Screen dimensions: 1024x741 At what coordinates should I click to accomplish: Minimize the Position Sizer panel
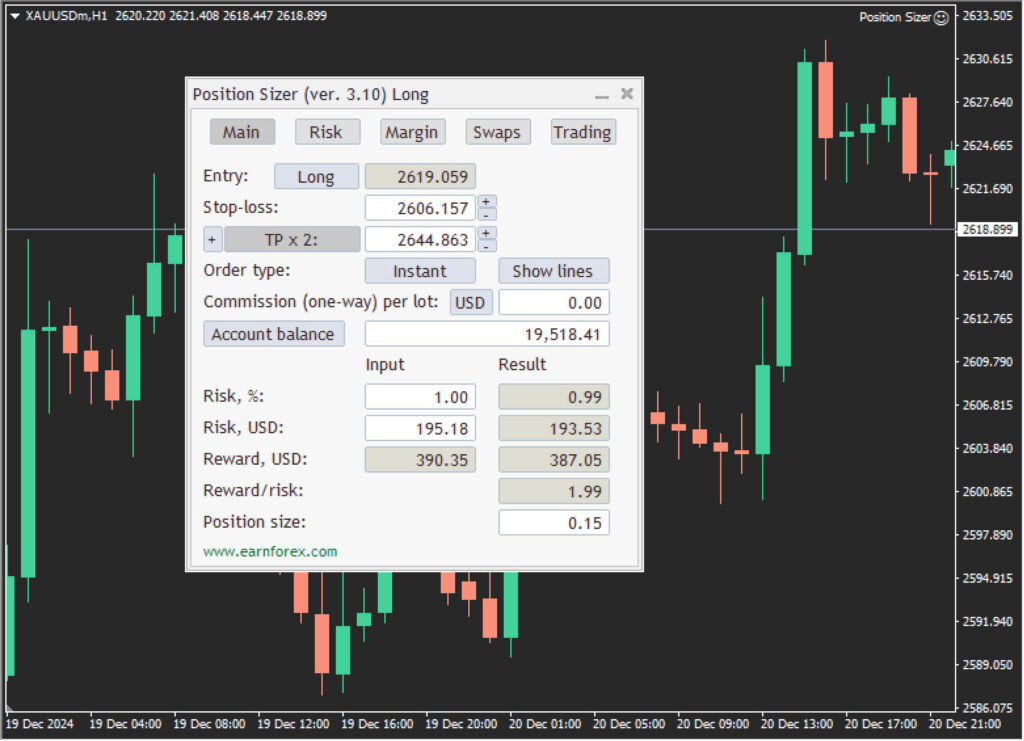click(602, 95)
